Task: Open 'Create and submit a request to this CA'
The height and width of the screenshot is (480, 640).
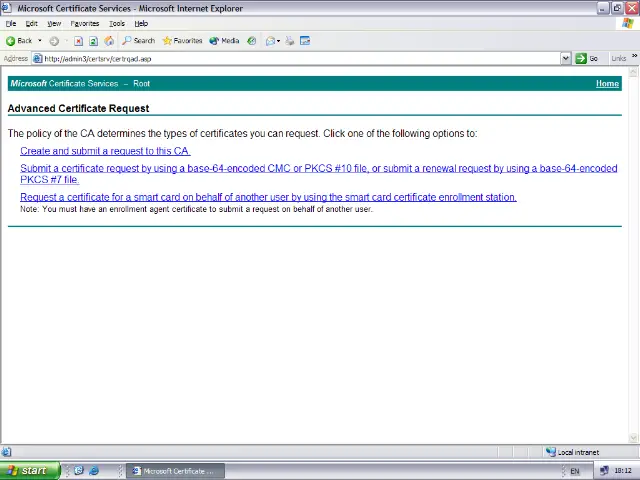Action: [x=105, y=151]
